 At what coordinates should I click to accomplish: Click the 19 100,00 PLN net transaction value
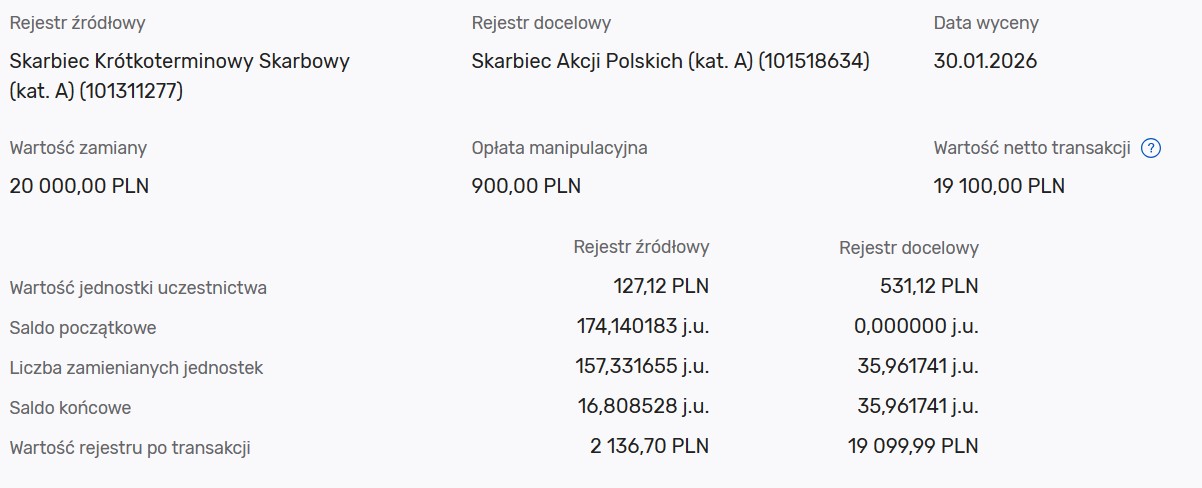pos(999,186)
